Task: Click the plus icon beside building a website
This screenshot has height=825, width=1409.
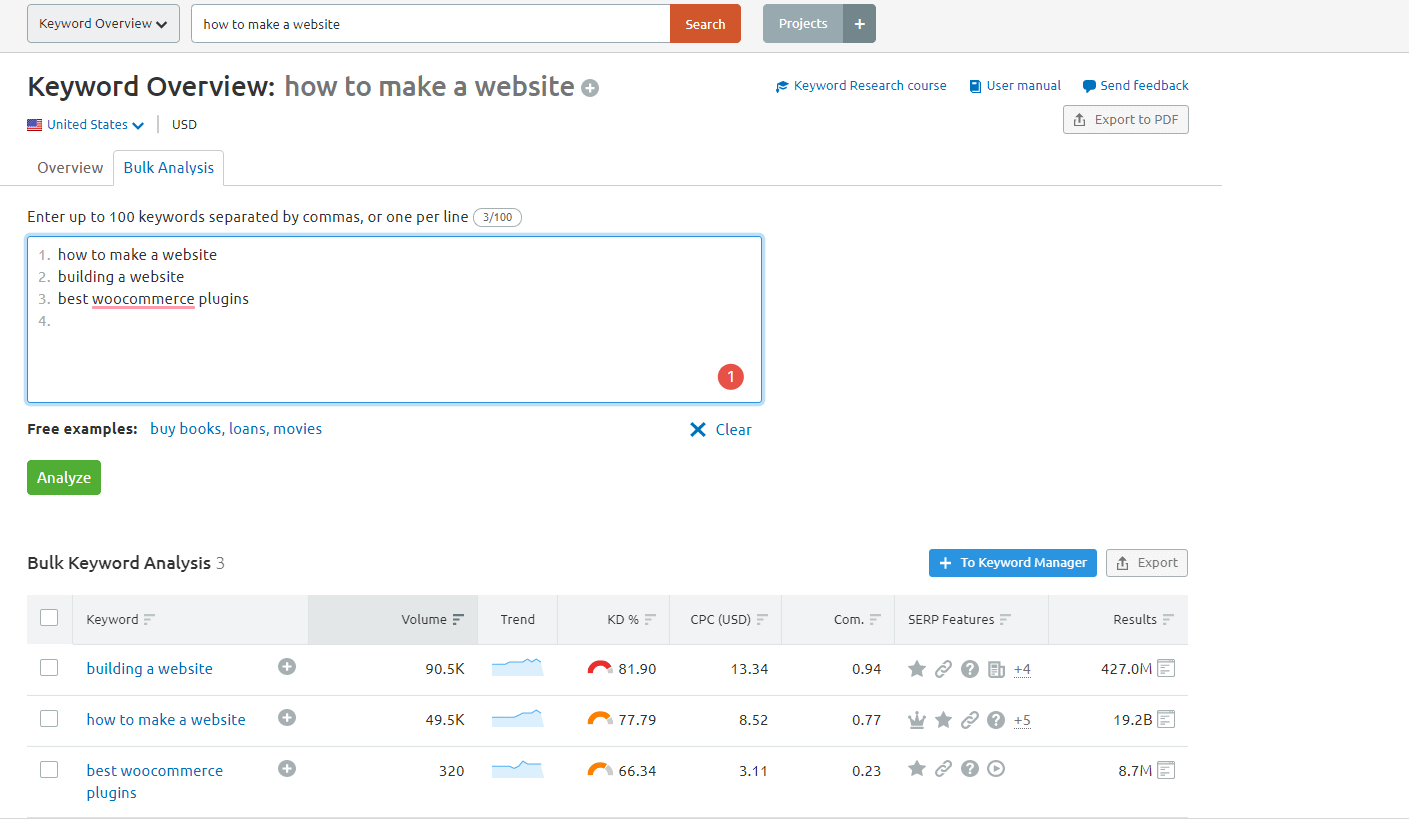Action: tap(287, 667)
